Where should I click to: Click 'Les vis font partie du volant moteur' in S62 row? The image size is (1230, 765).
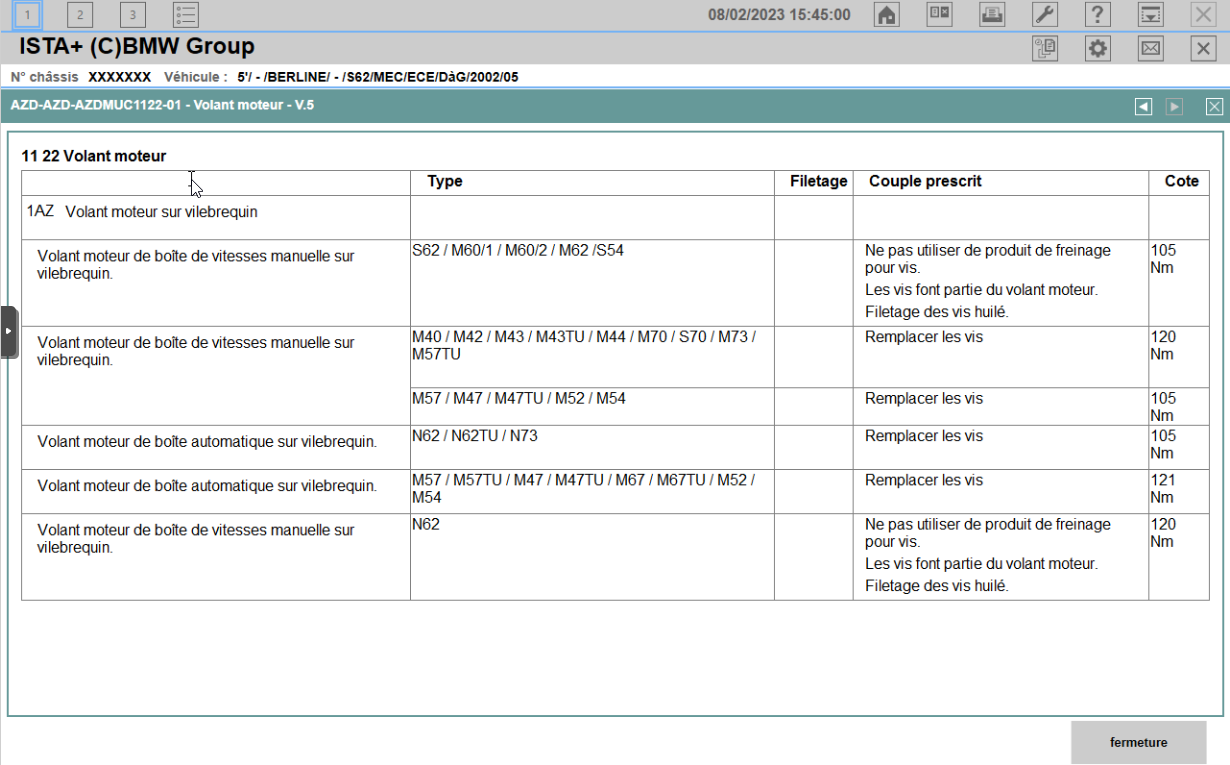pos(981,290)
